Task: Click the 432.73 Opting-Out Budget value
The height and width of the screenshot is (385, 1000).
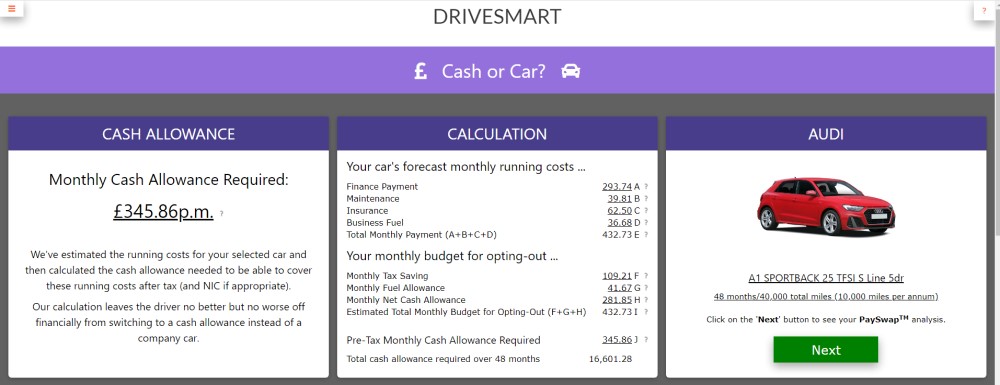Action: (617, 312)
